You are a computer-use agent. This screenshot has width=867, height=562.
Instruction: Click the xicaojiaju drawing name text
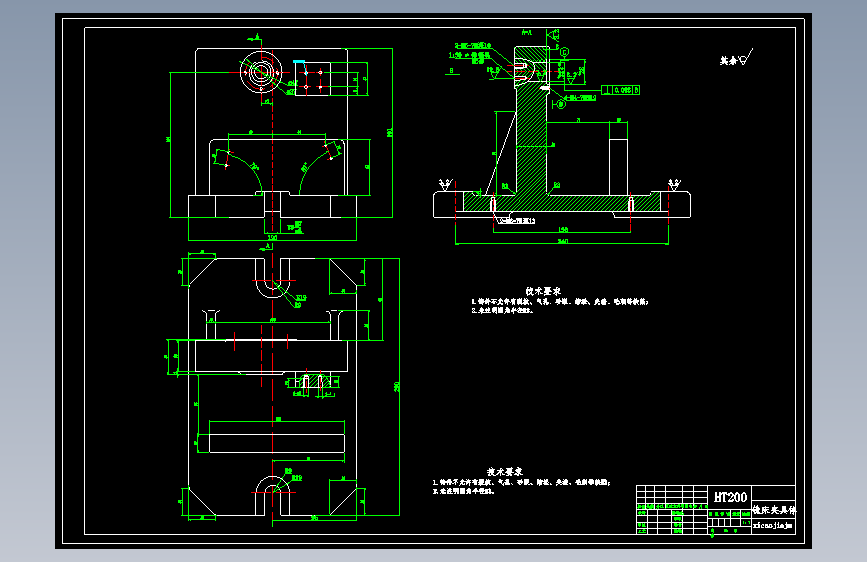(772, 525)
